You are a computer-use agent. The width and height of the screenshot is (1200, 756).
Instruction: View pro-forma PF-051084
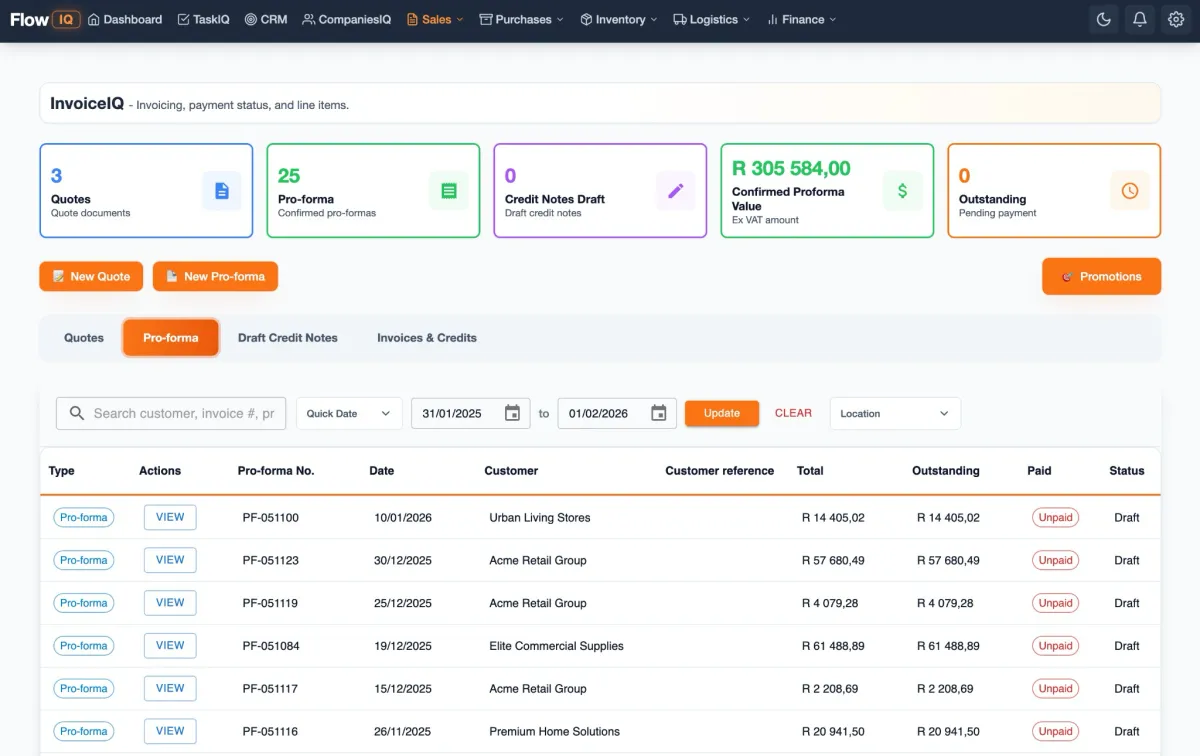170,645
